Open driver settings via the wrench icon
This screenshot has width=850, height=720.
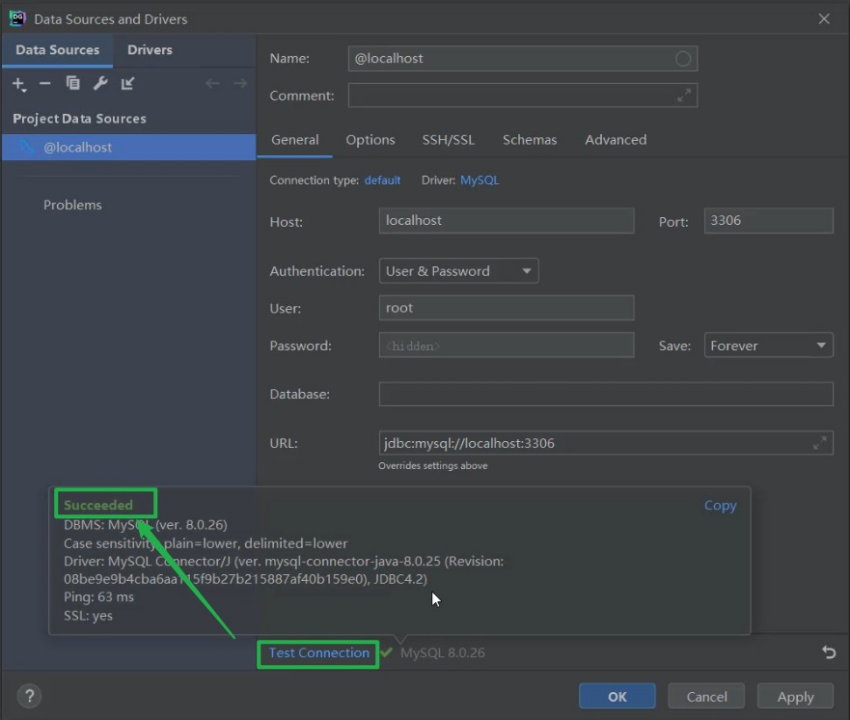point(100,84)
